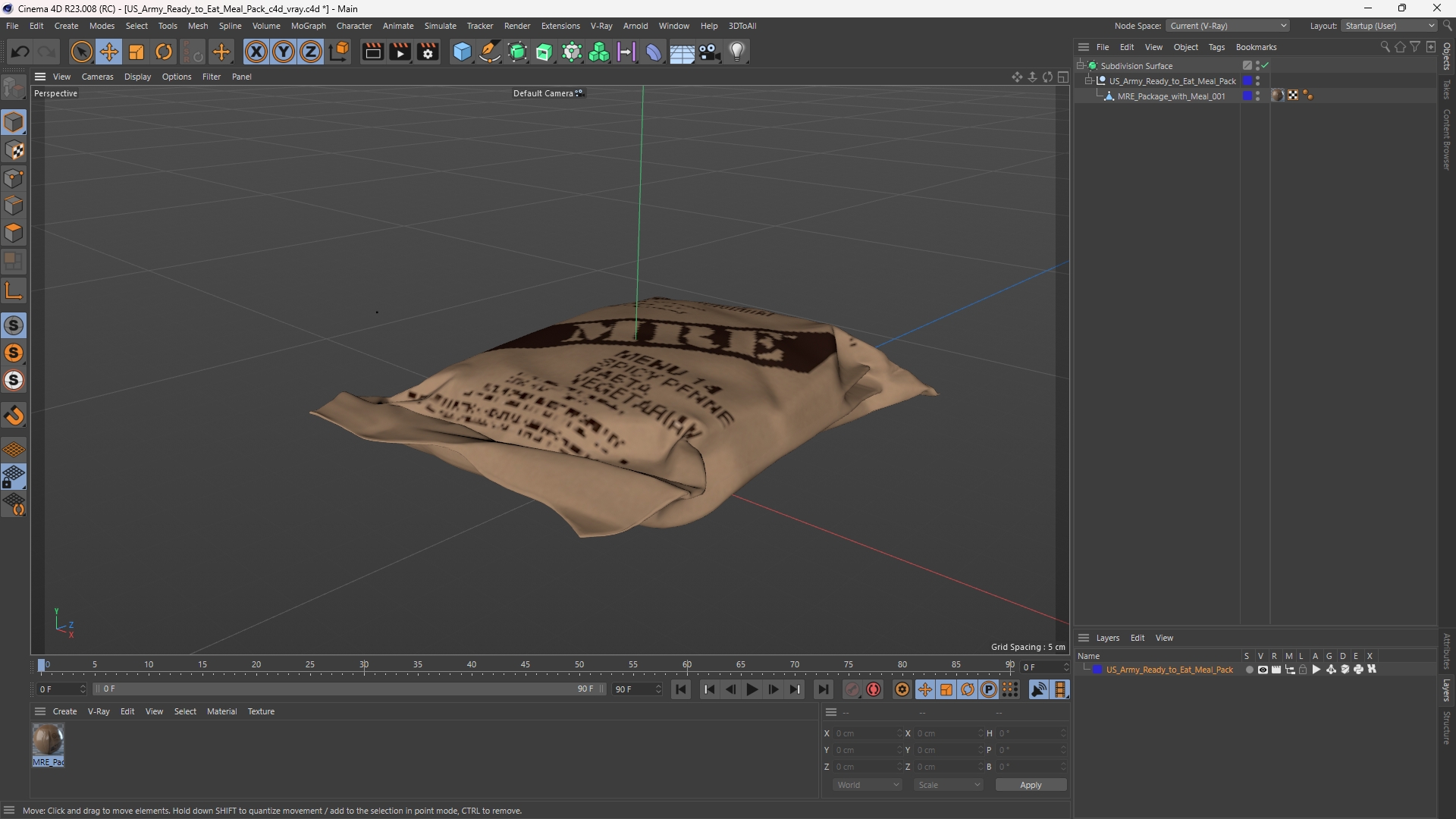Select the Spline Pen tool
Viewport: 1456px width, 819px height.
[490, 52]
